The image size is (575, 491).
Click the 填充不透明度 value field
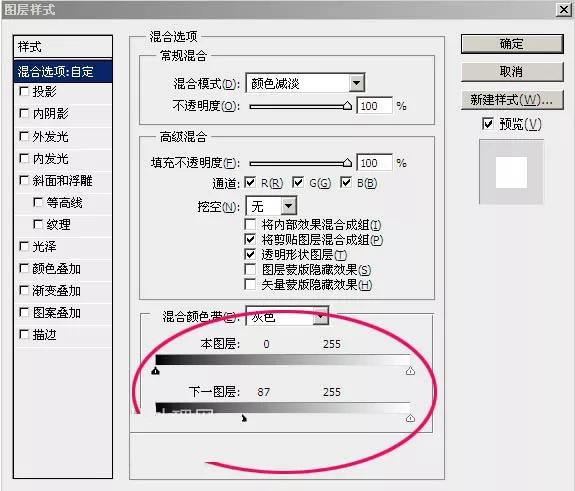[x=374, y=163]
